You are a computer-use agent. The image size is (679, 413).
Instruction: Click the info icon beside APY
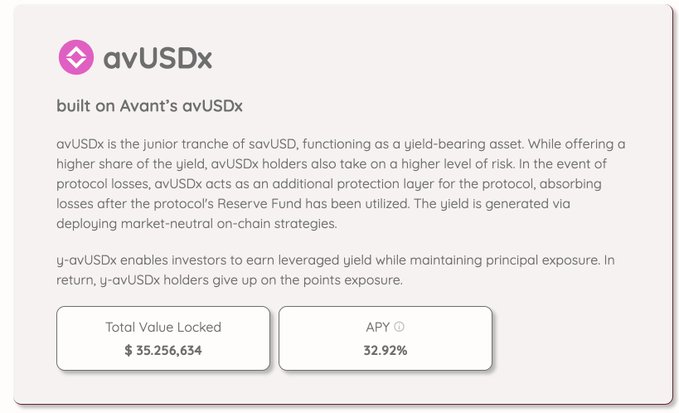[399, 327]
